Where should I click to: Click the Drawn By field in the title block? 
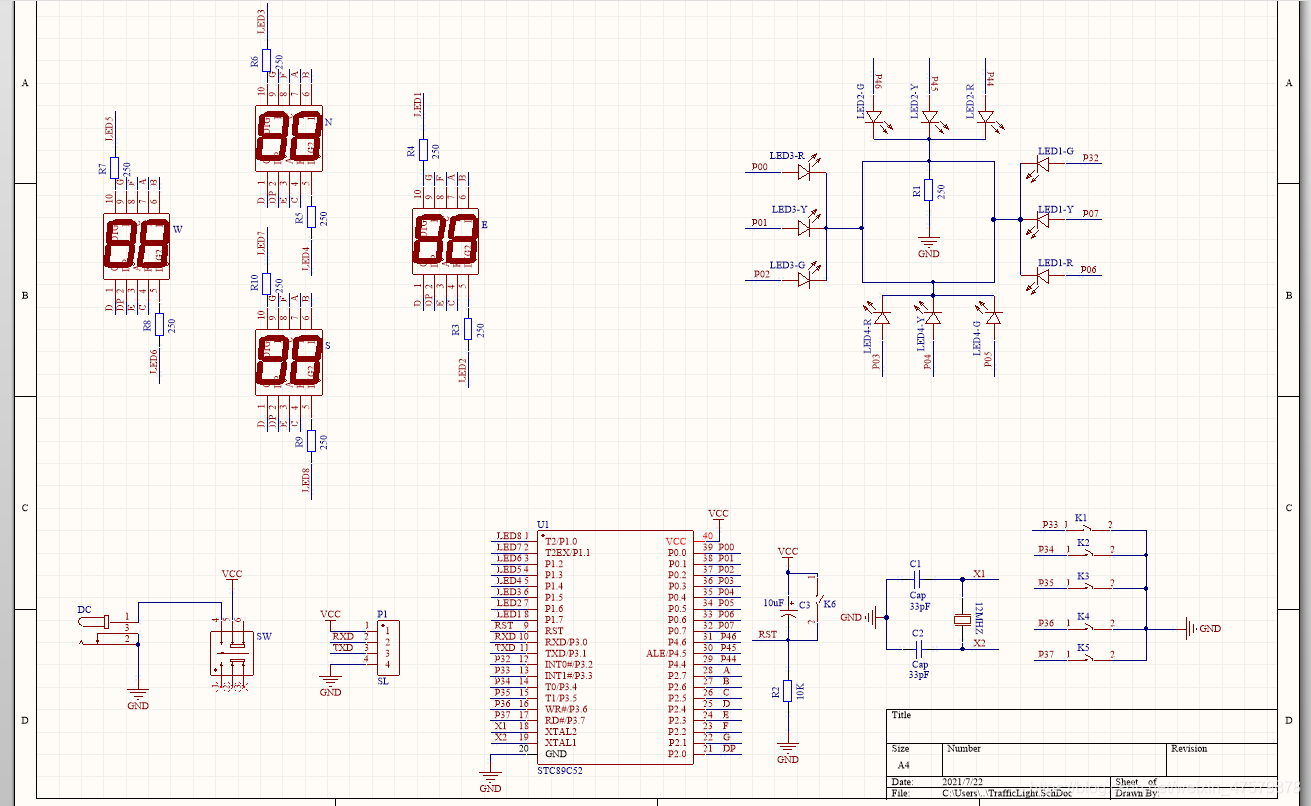click(1195, 794)
